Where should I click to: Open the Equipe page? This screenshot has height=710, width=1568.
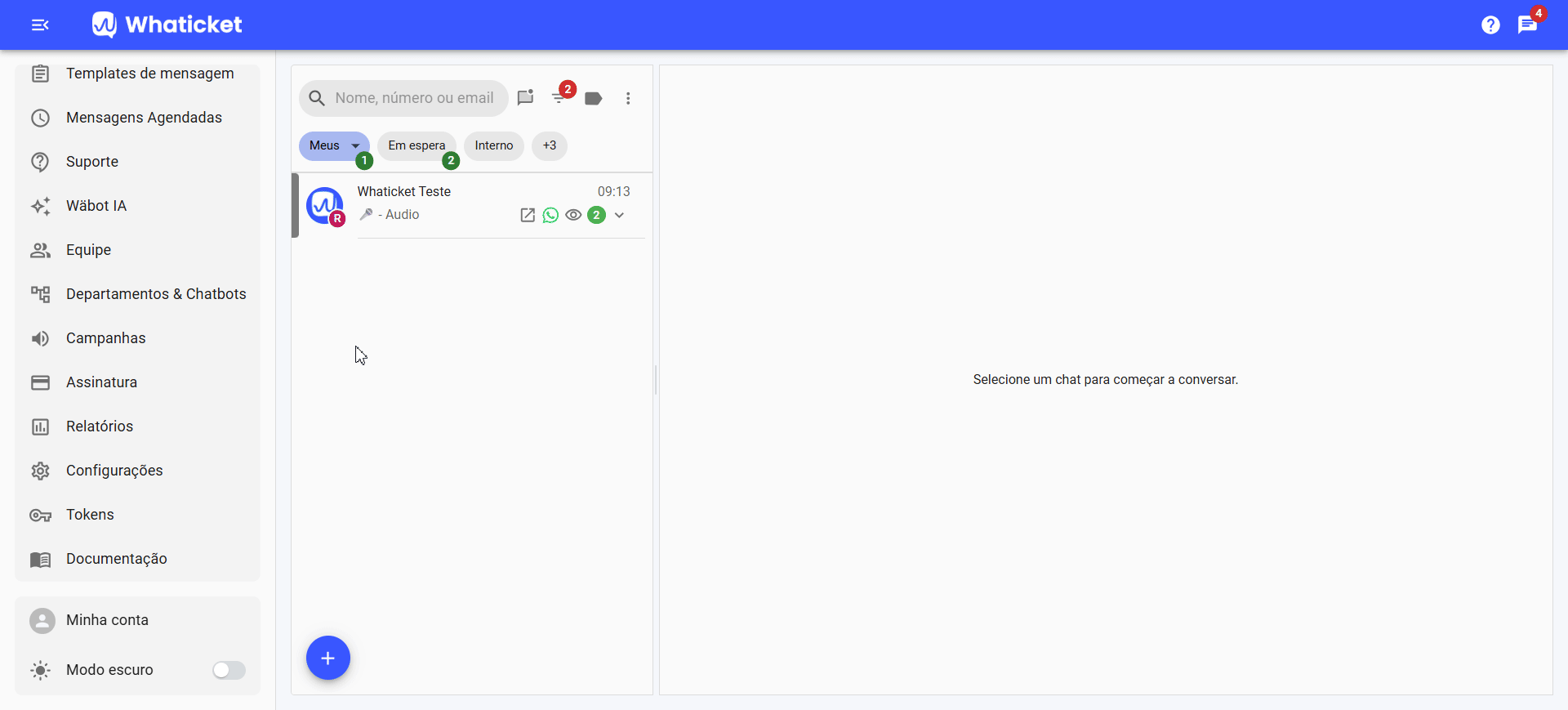click(x=137, y=250)
